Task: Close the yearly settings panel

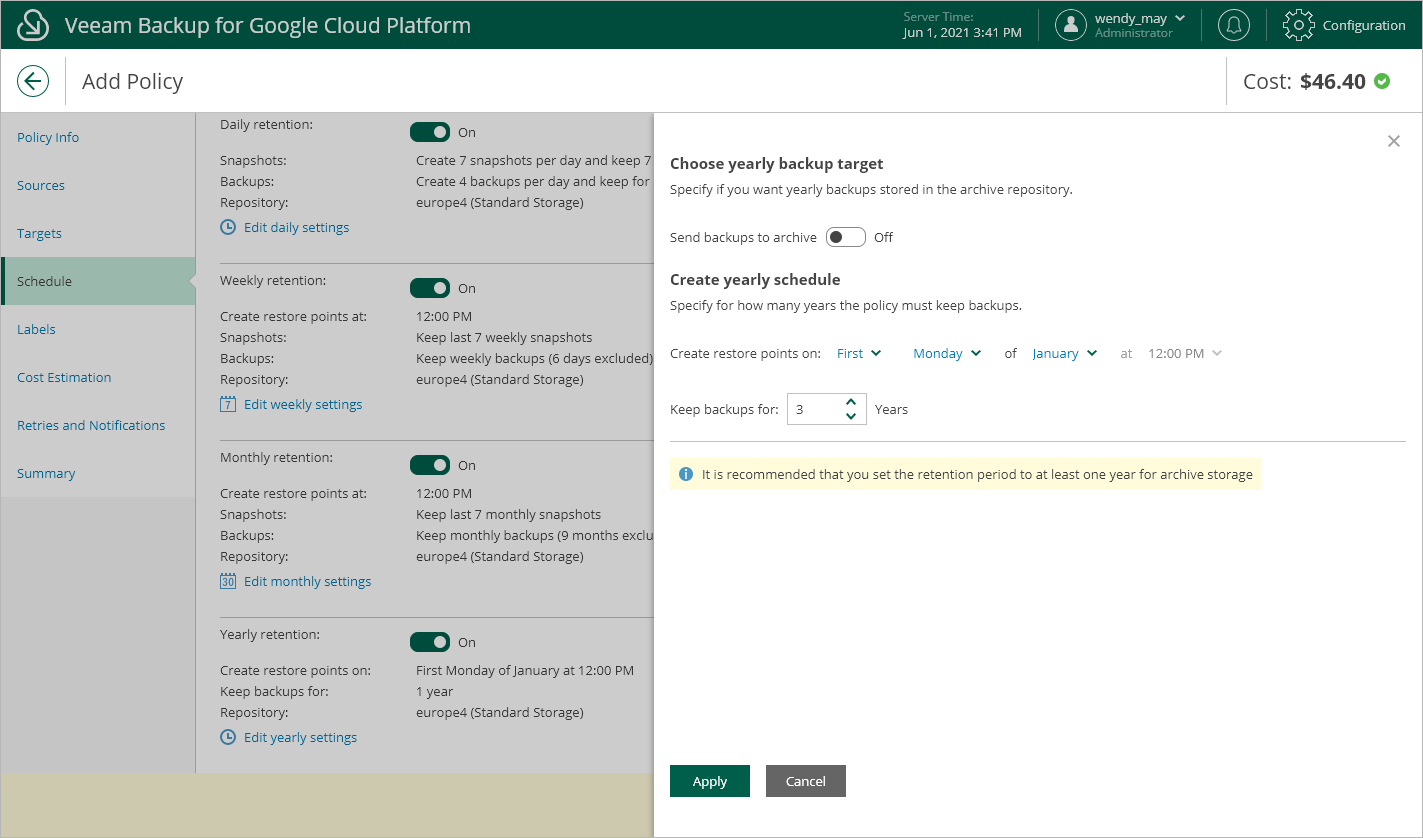Action: (x=1394, y=141)
